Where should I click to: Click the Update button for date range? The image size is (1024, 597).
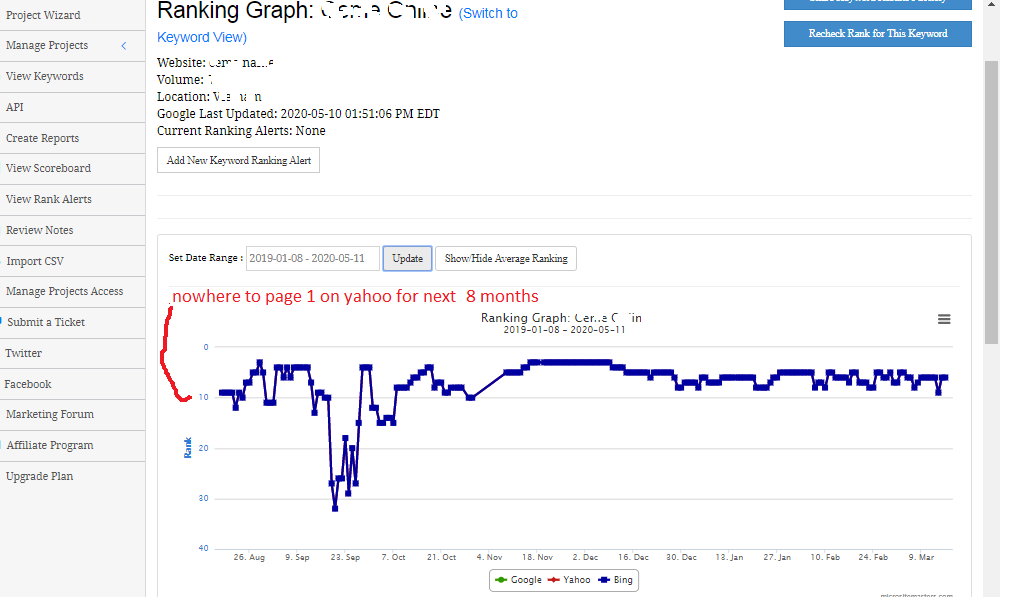(x=407, y=257)
